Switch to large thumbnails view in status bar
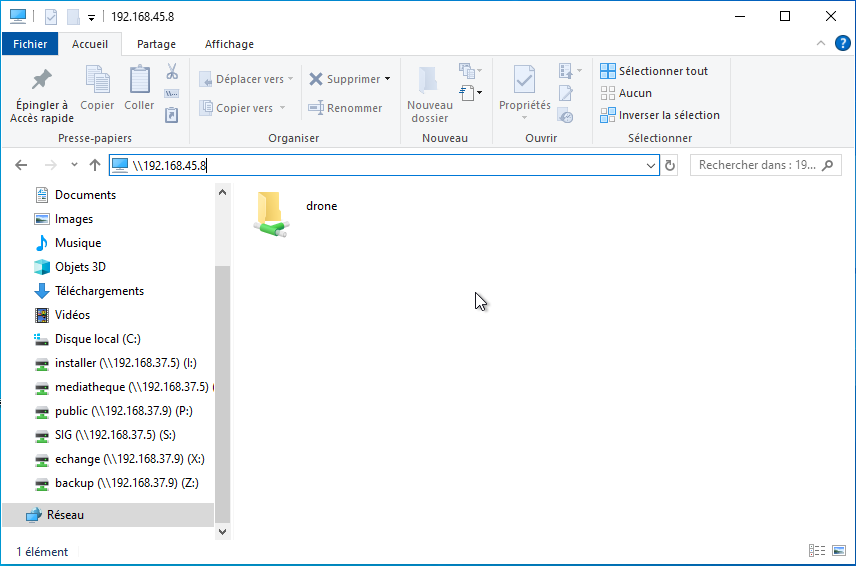856x566 pixels. coord(837,551)
